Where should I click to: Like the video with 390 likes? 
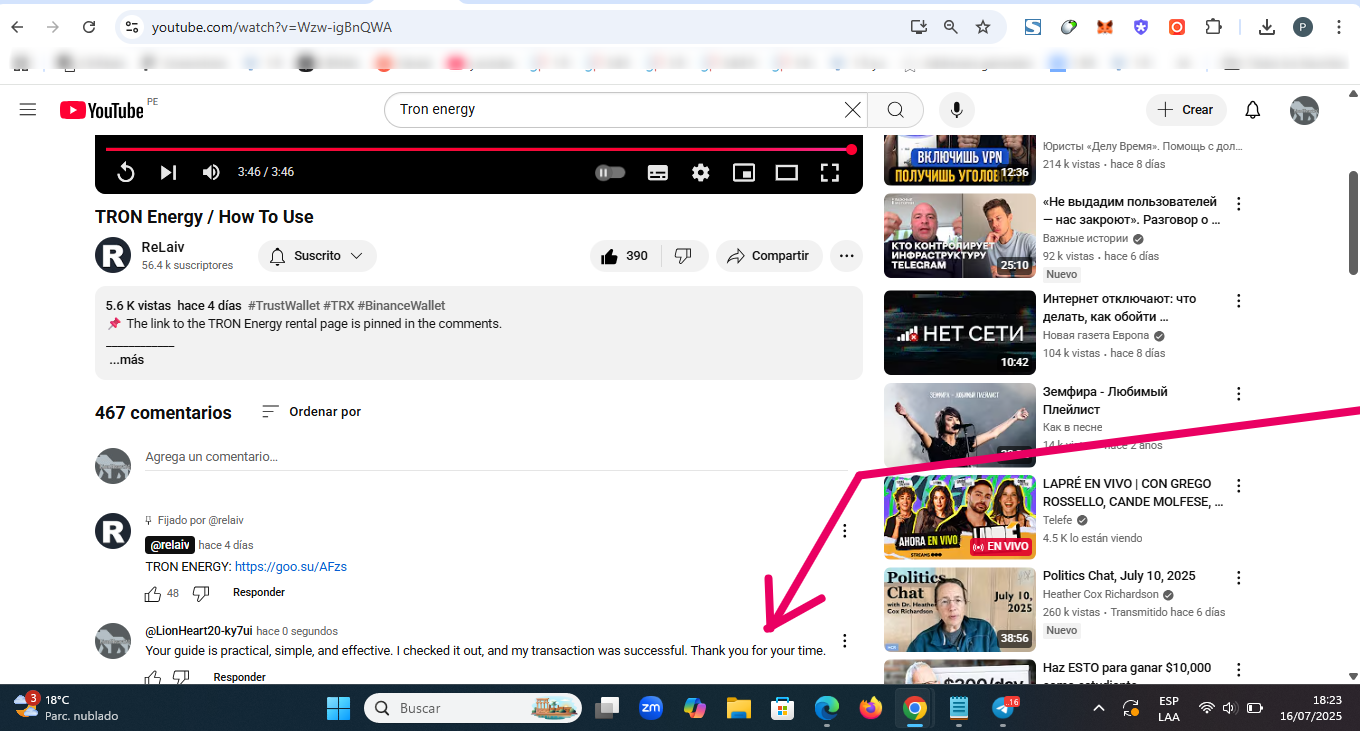click(624, 256)
